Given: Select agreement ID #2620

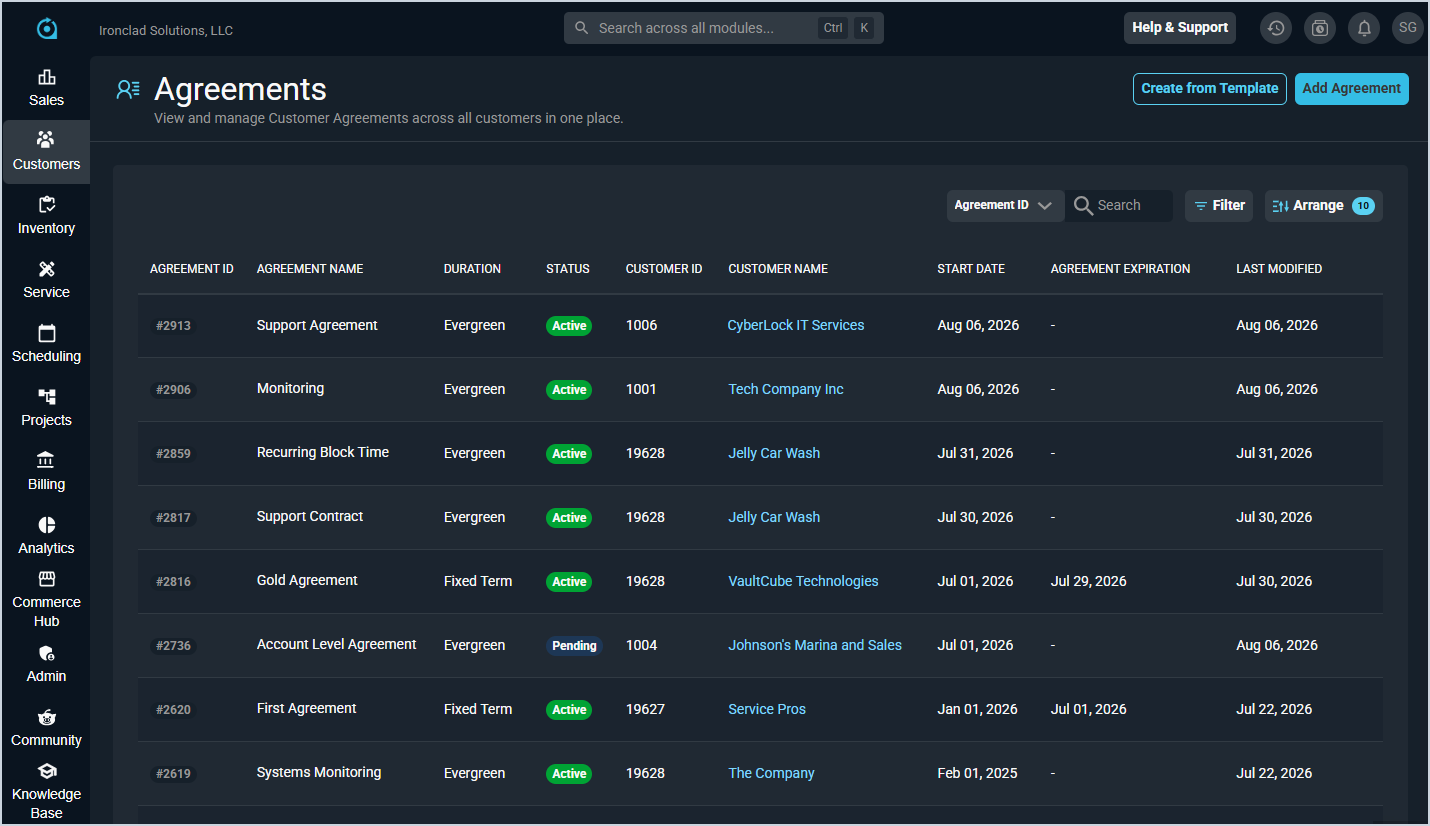Looking at the screenshot, I should [173, 710].
